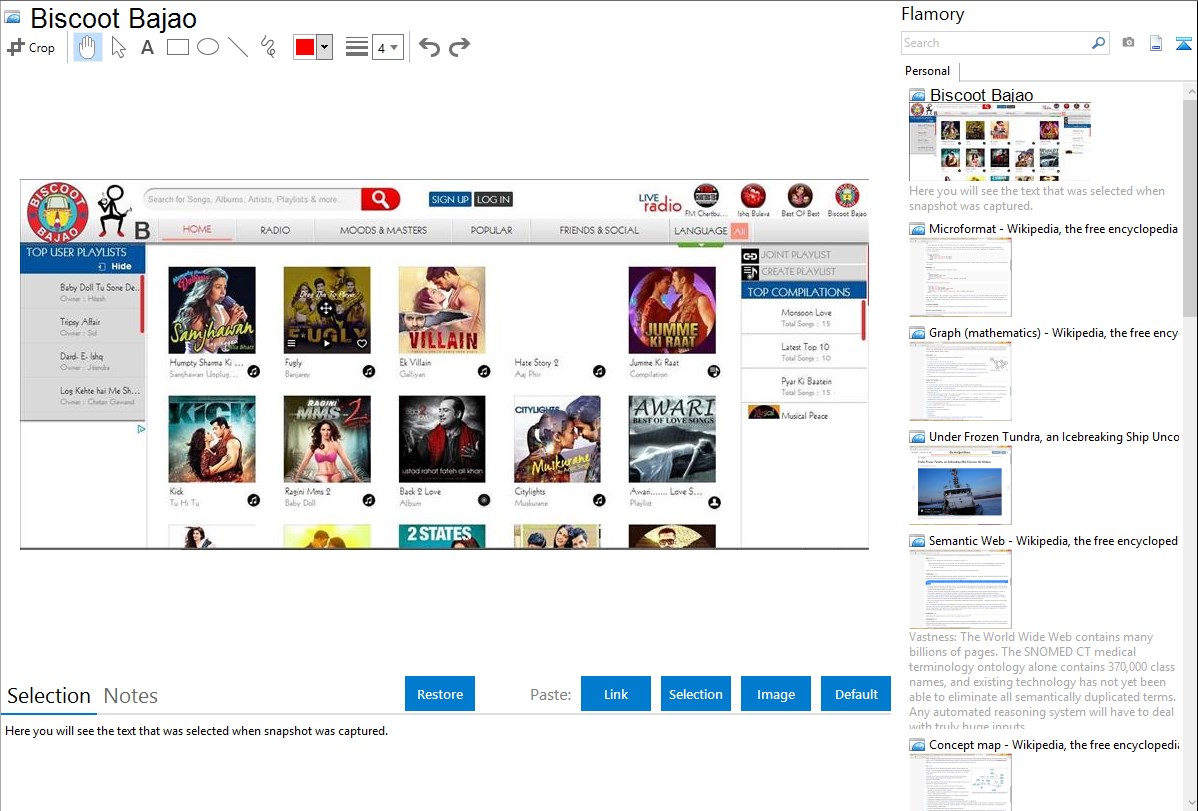The image size is (1198, 811).
Task: Click the music note icon beside Fugly
Action: click(369, 371)
